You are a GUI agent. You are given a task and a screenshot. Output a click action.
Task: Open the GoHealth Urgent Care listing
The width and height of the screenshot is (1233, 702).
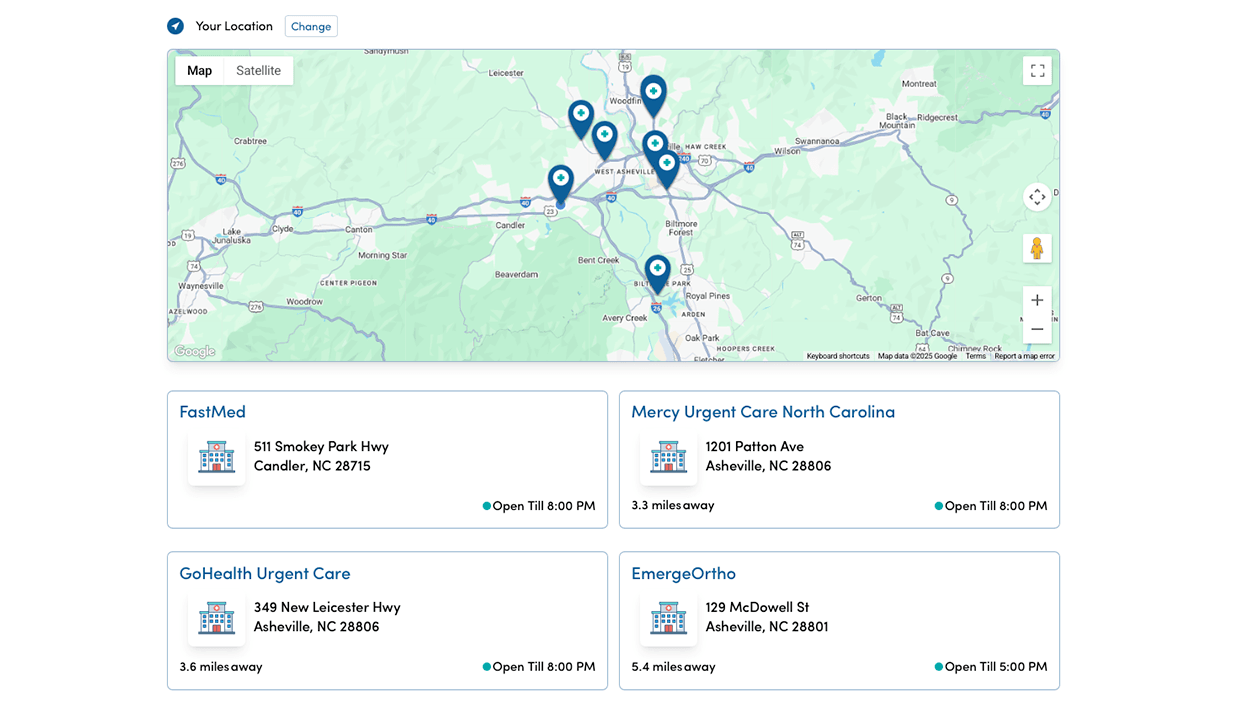pyautogui.click(x=265, y=573)
